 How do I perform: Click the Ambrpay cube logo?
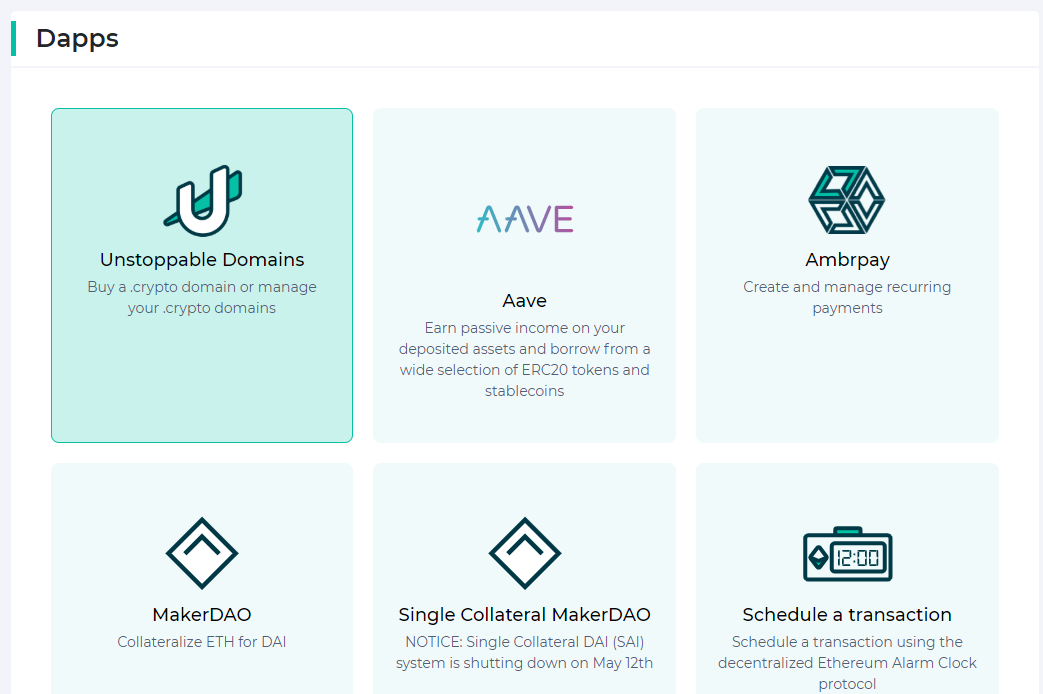(x=847, y=200)
